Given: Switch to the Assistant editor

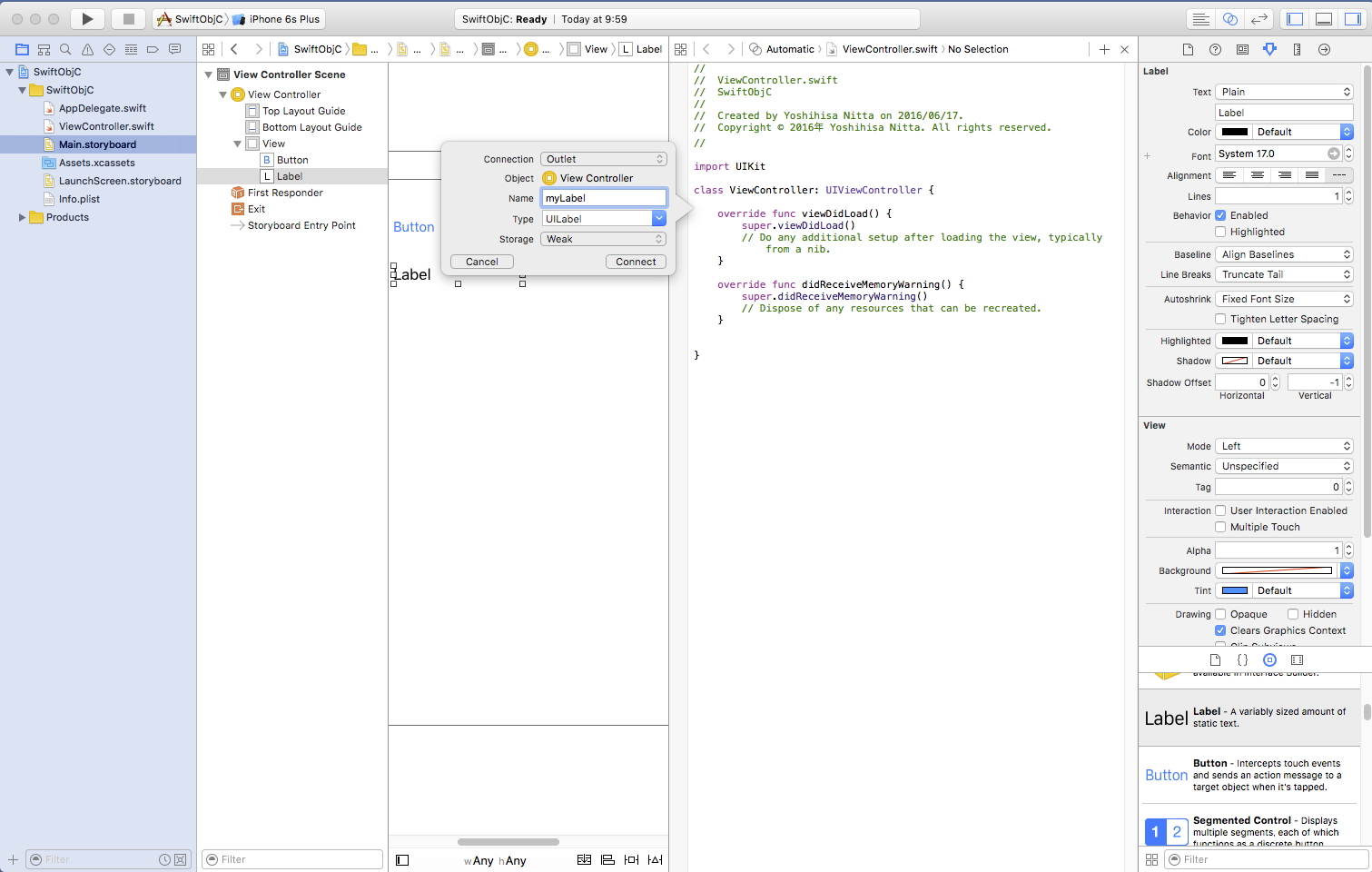Looking at the screenshot, I should [x=1230, y=19].
